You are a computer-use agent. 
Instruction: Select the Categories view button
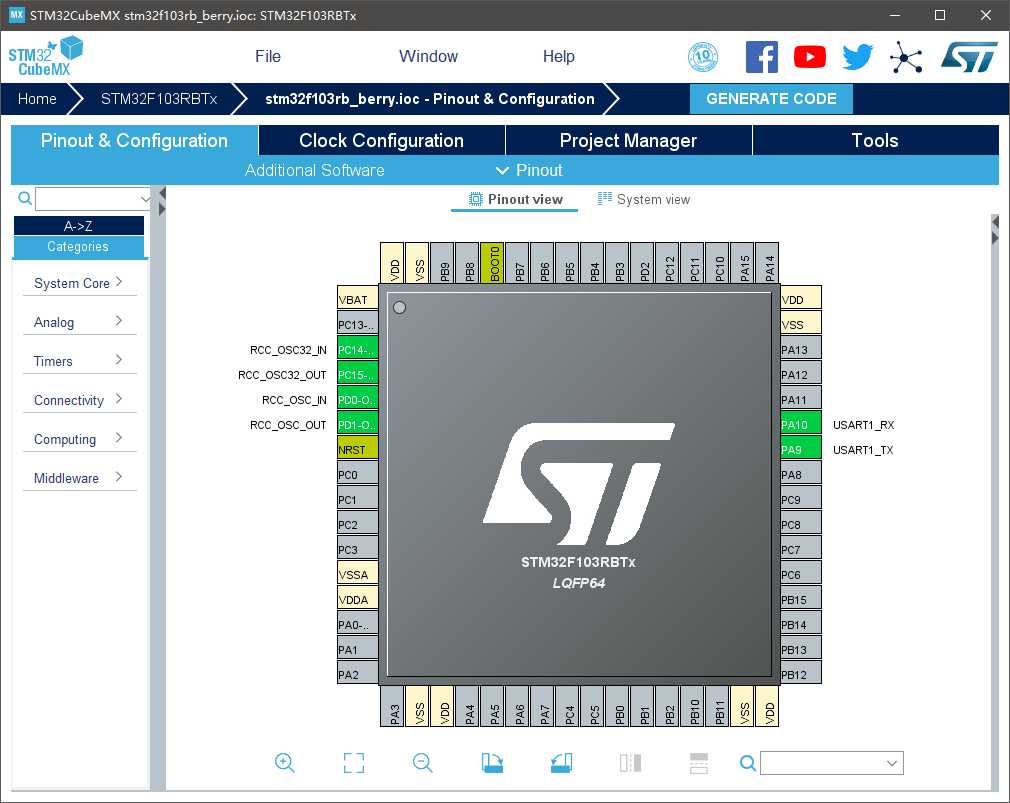click(79, 247)
